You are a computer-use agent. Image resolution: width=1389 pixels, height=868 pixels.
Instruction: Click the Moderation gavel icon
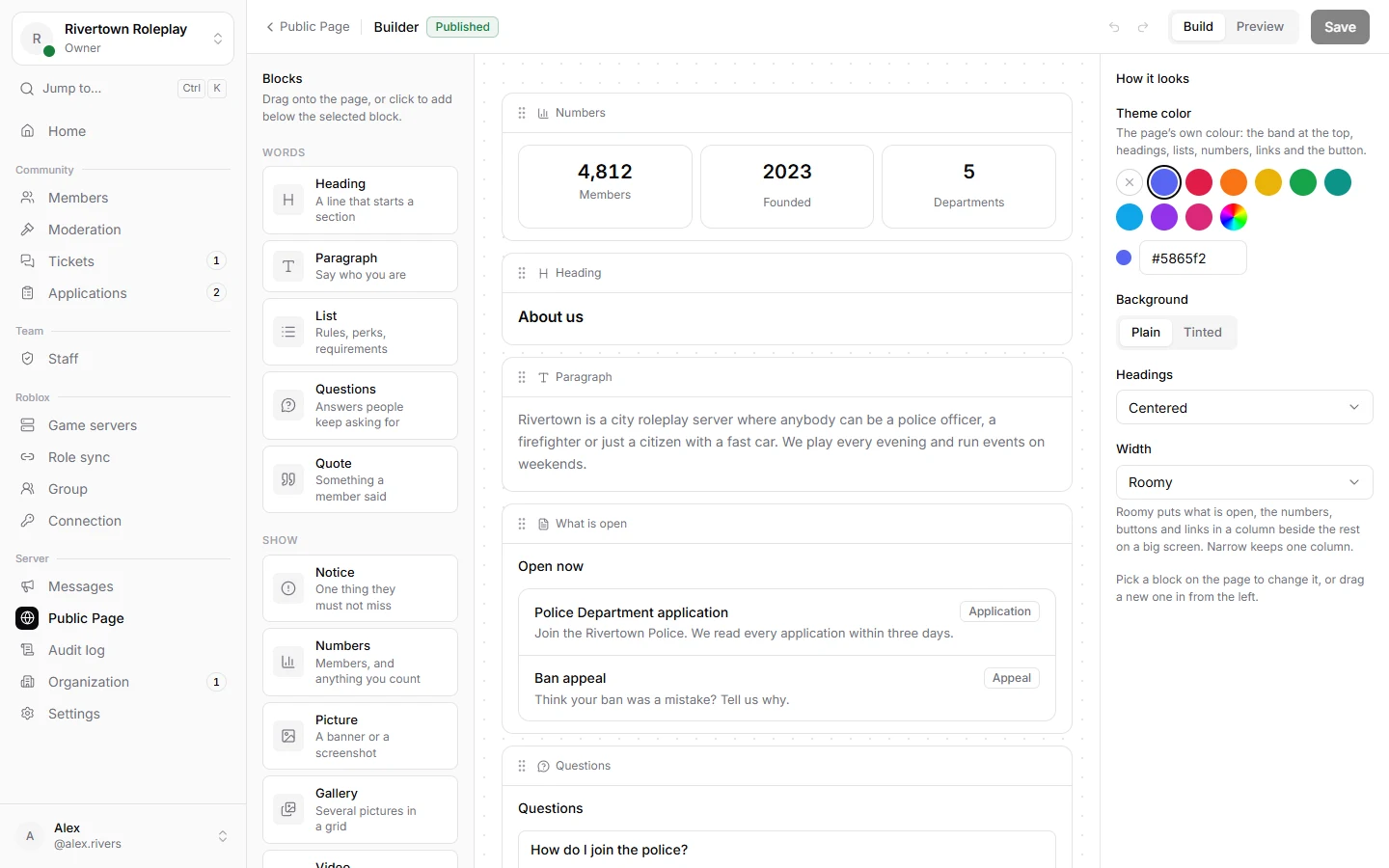[28, 230]
